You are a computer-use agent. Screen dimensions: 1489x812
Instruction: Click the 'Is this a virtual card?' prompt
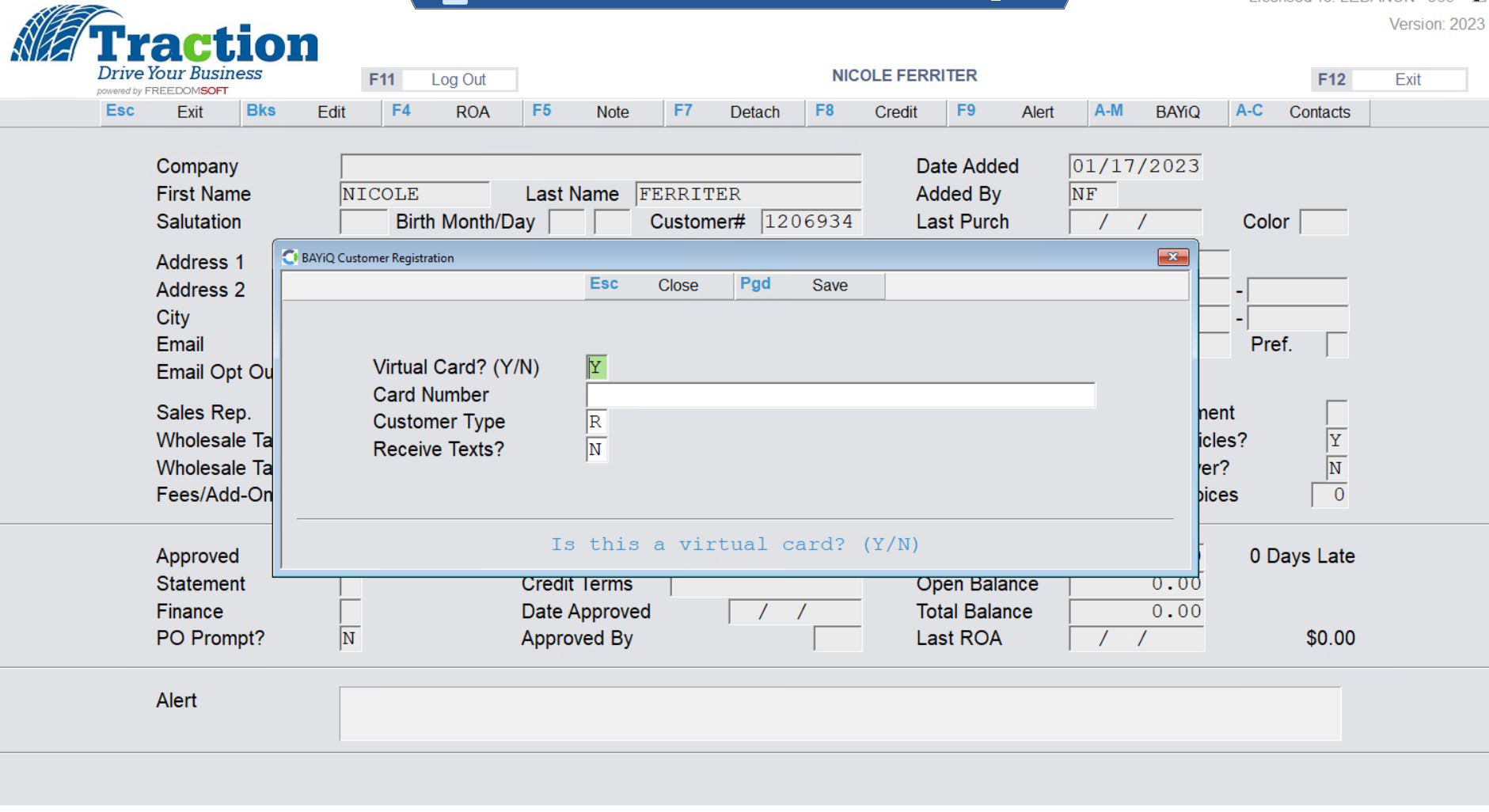pos(735,544)
